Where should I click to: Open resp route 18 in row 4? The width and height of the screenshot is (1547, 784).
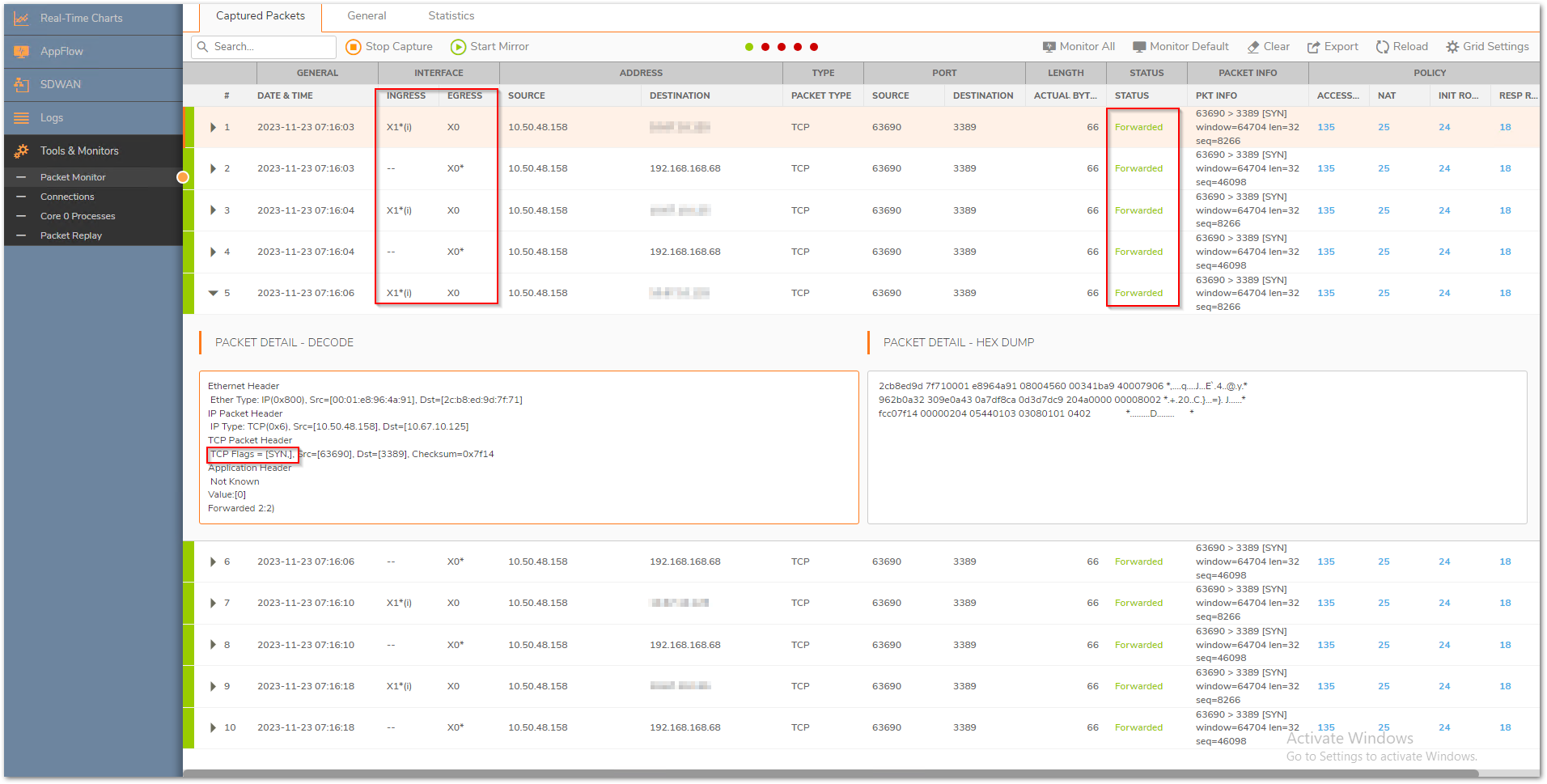pyautogui.click(x=1505, y=252)
